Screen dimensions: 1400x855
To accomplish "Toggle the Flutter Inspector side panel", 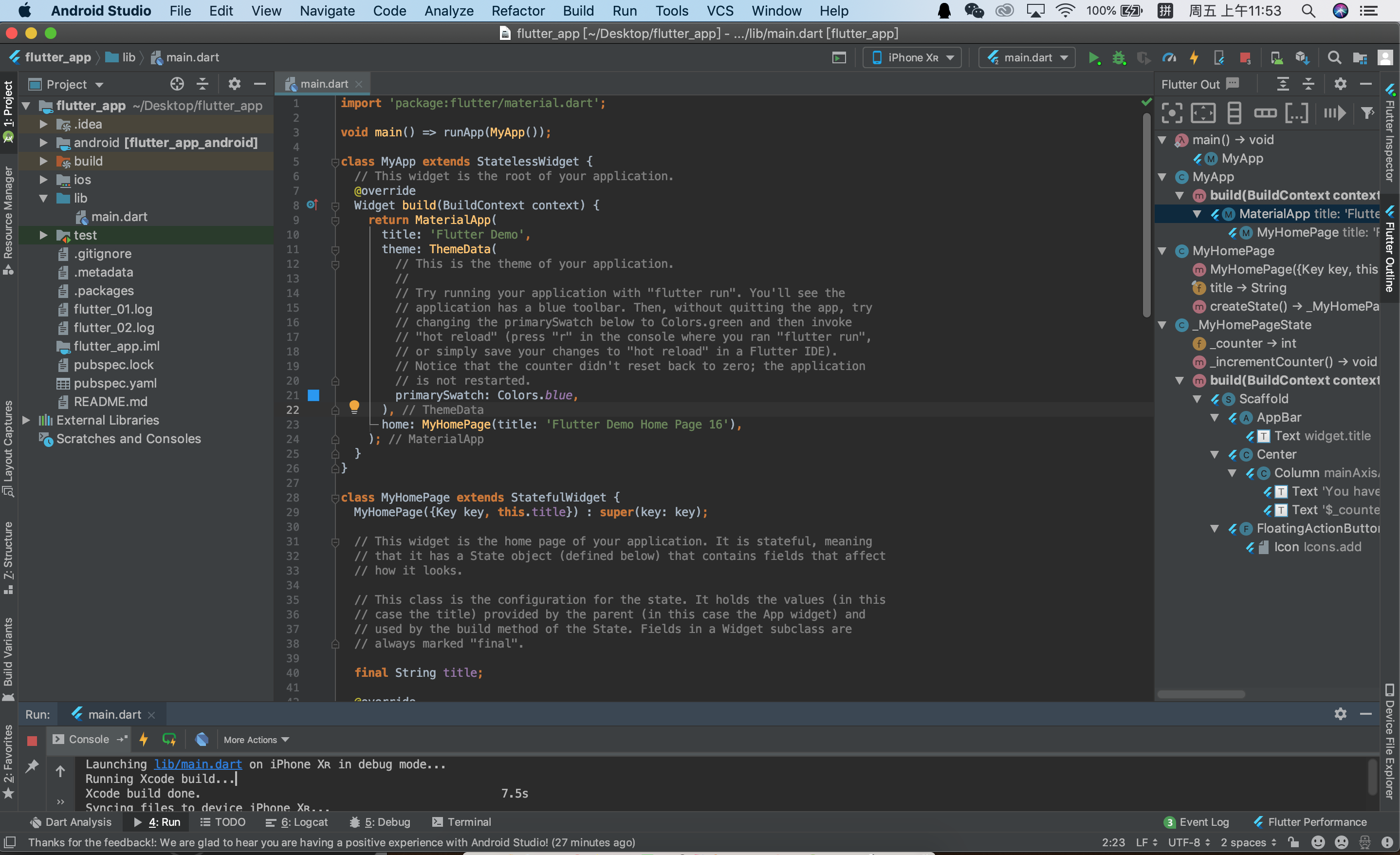I will pos(1390,136).
